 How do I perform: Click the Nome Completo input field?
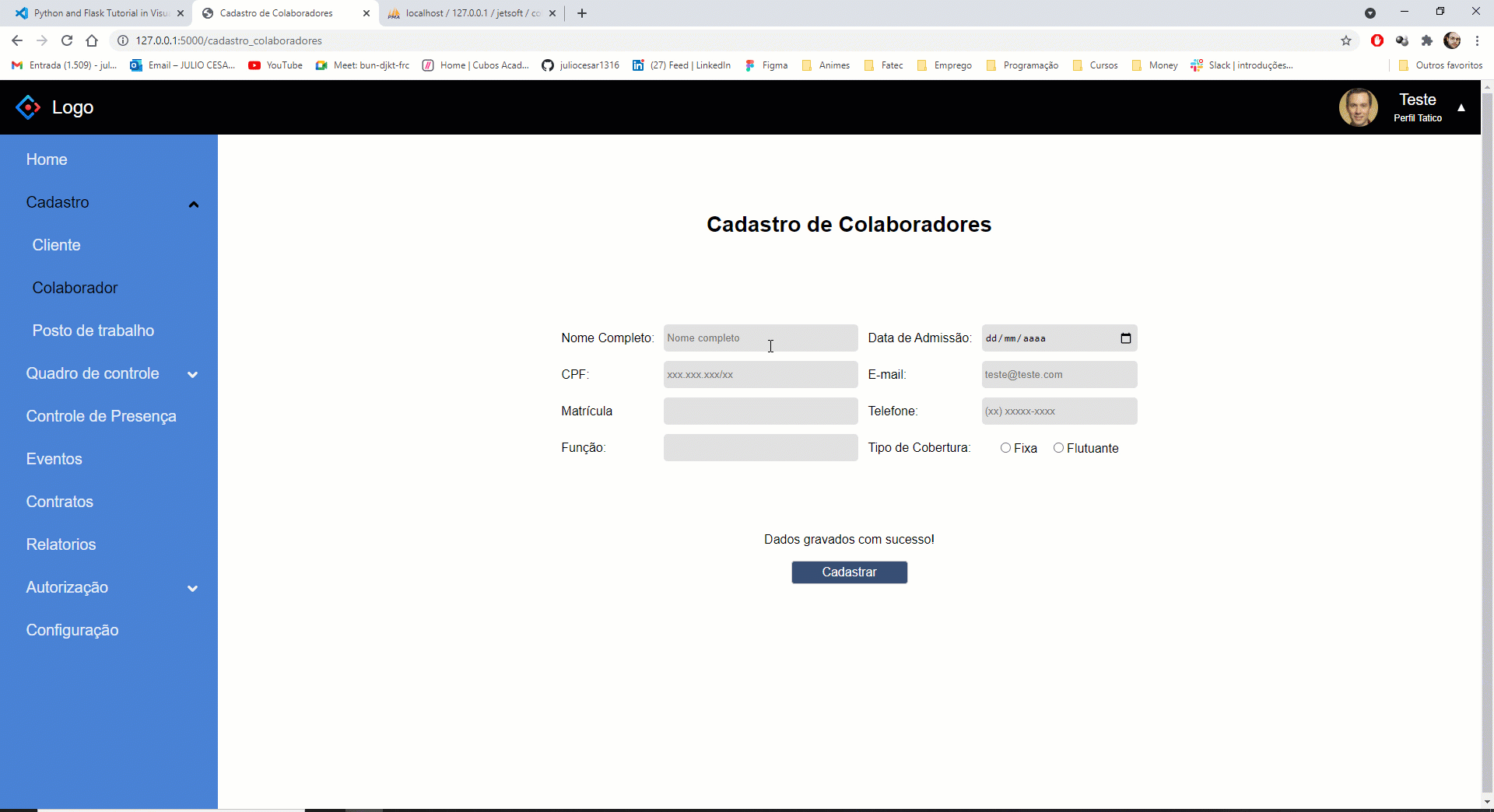[760, 338]
